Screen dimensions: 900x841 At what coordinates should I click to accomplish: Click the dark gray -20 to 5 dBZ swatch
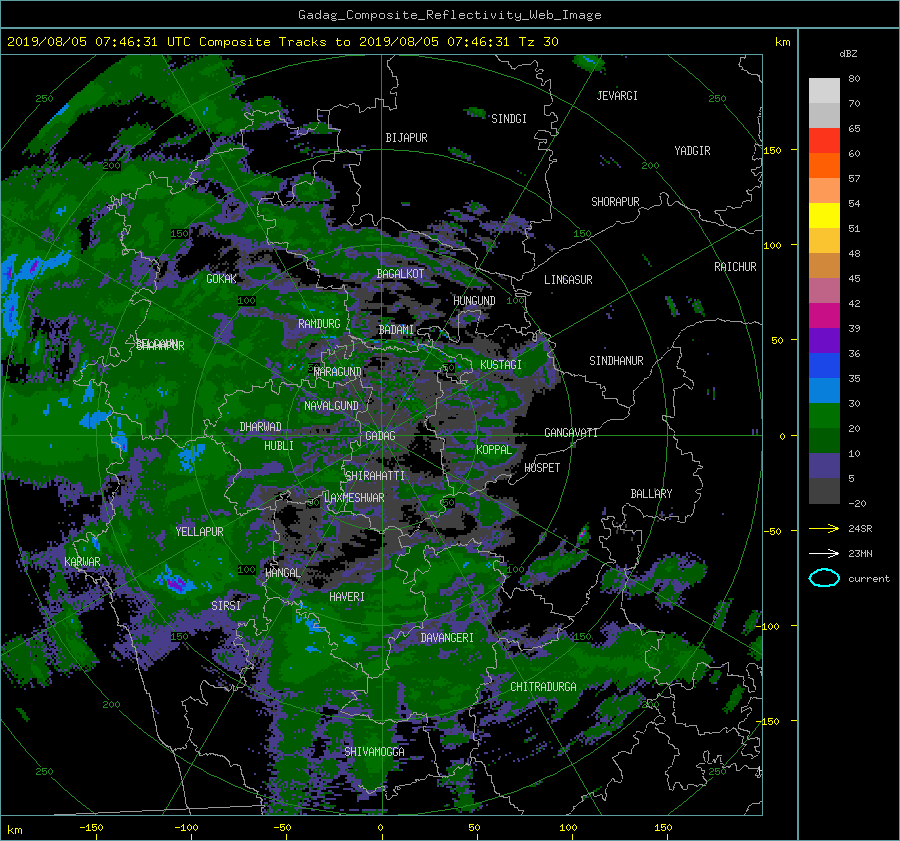coord(824,490)
